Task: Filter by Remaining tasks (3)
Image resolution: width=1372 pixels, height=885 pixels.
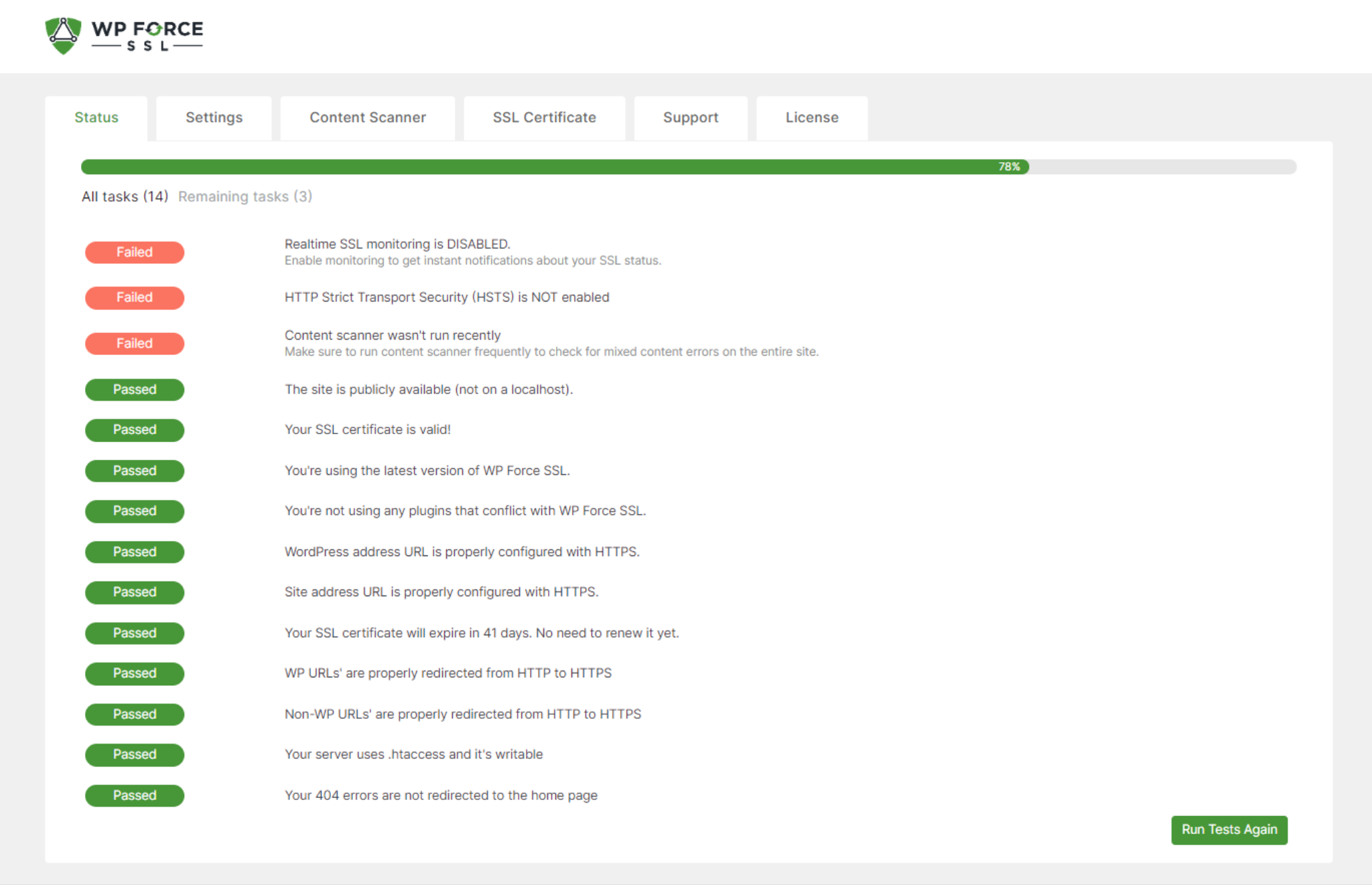Action: click(245, 196)
